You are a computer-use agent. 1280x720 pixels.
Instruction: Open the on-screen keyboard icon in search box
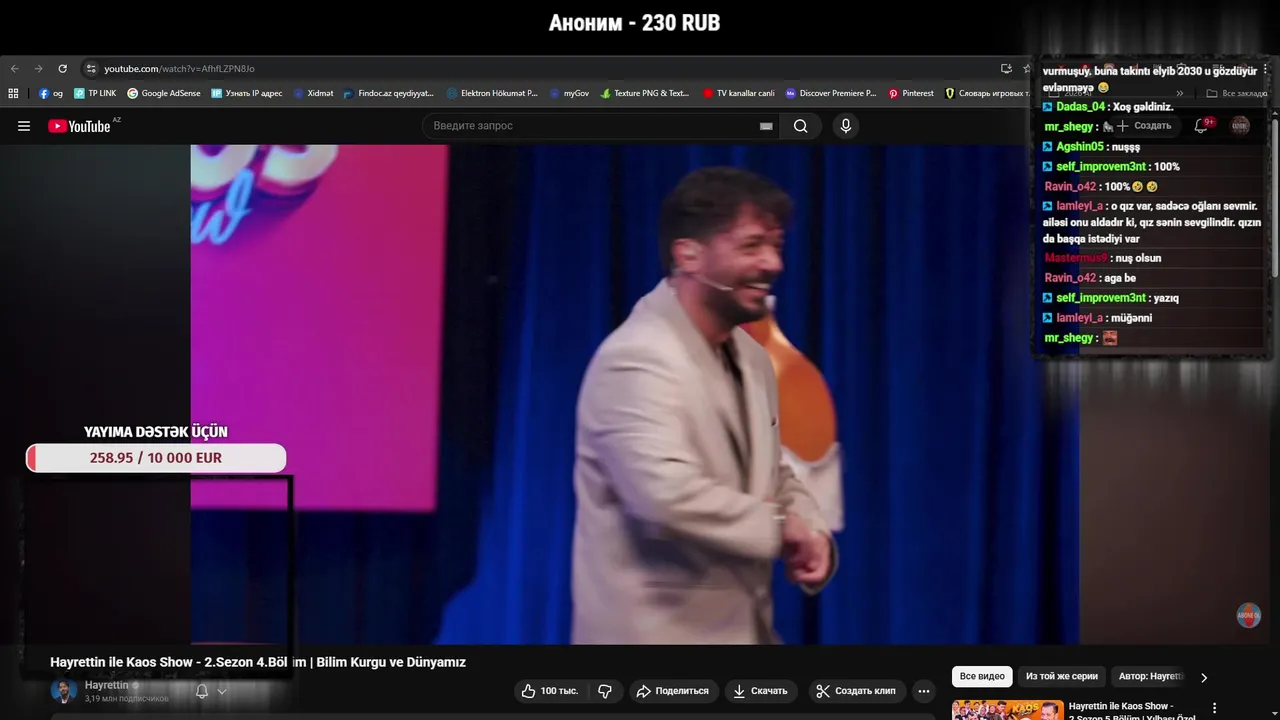tap(766, 126)
